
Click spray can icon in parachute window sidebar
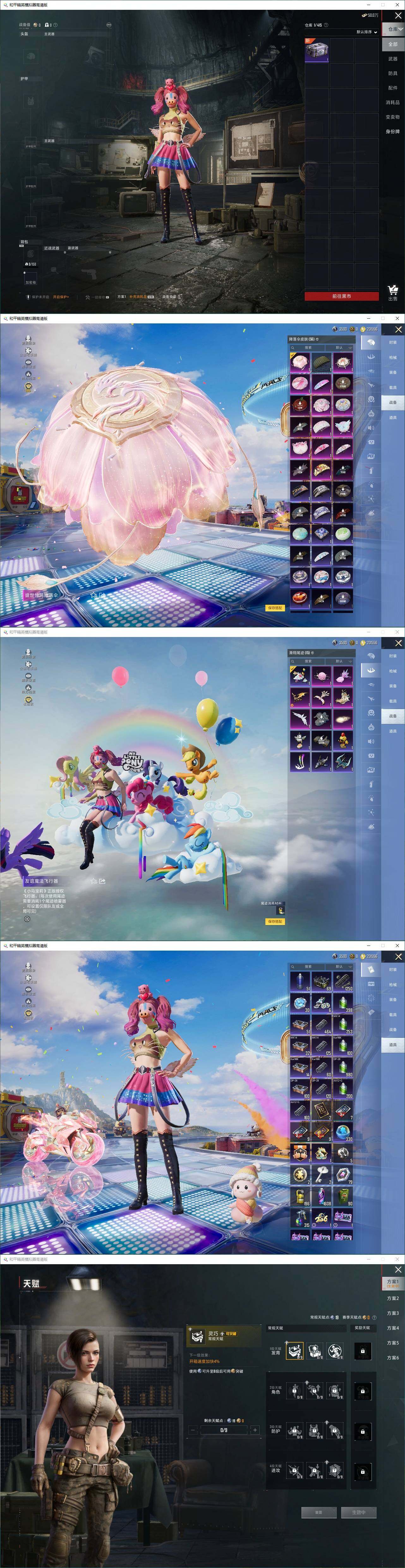click(371, 470)
